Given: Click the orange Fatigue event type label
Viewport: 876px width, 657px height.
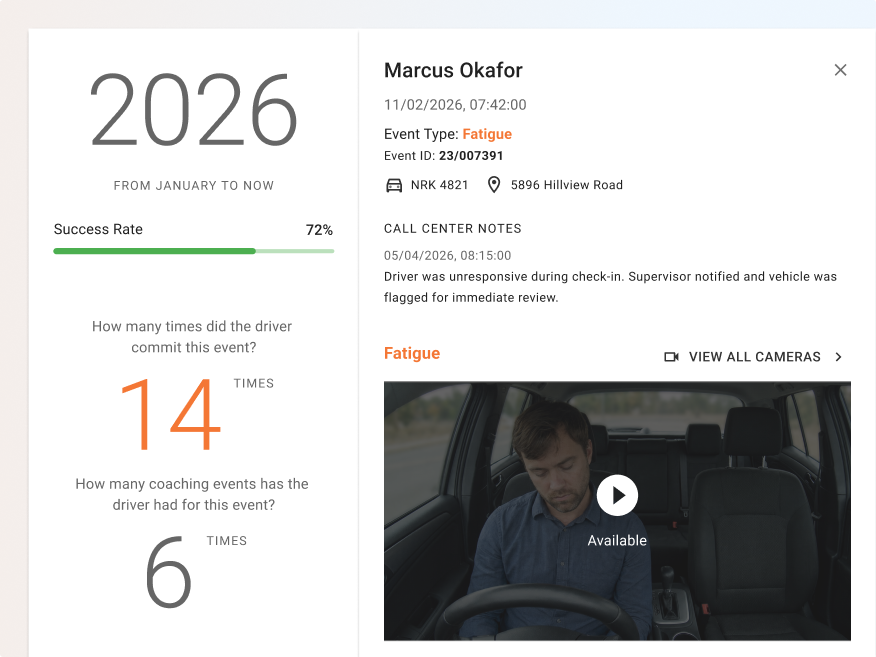Looking at the screenshot, I should (487, 134).
